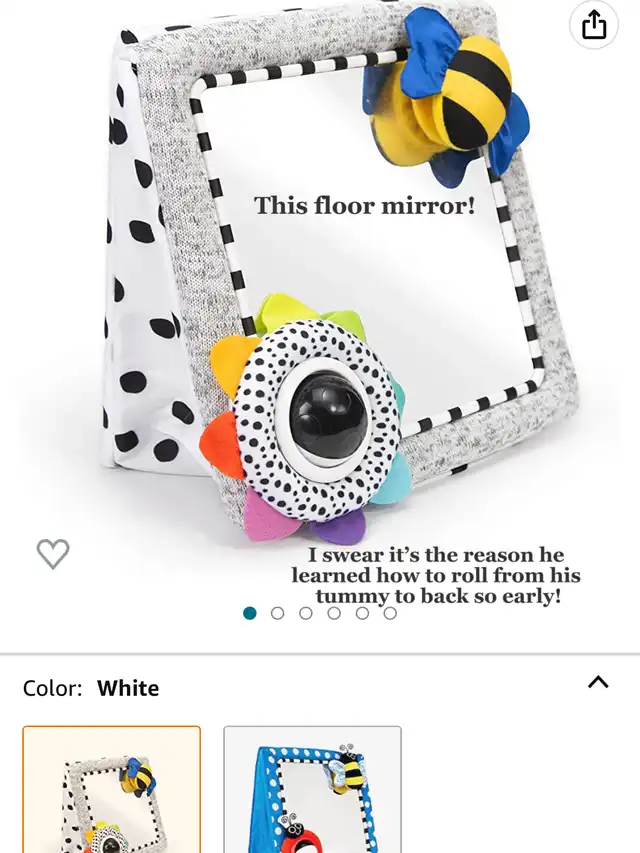The image size is (640, 853).
Task: Go to fourth image carousel dot
Action: click(x=334, y=613)
